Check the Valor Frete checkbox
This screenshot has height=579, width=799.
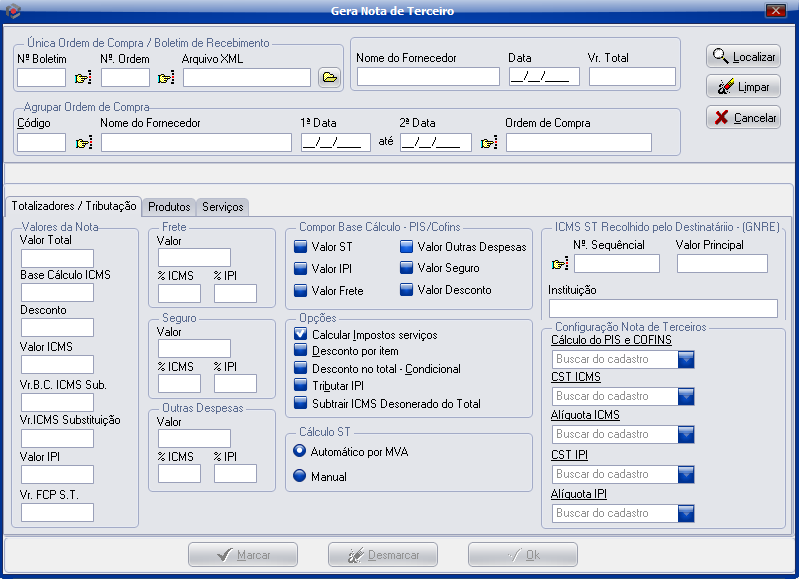tap(301, 291)
